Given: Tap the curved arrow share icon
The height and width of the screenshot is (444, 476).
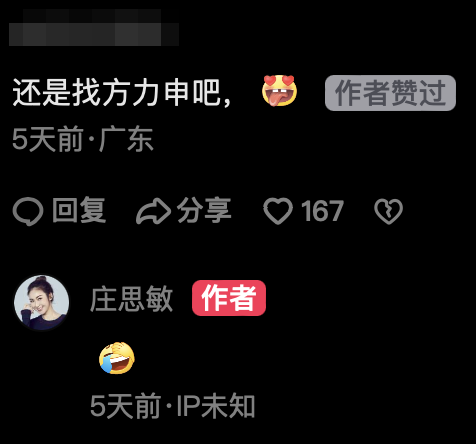Looking at the screenshot, I should 154,211.
